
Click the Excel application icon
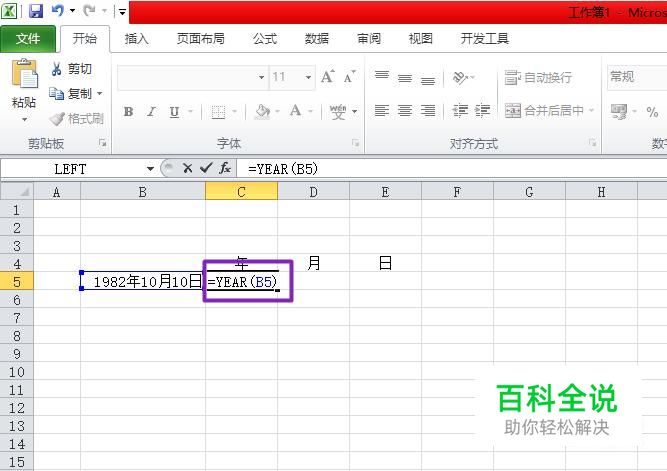(9, 11)
